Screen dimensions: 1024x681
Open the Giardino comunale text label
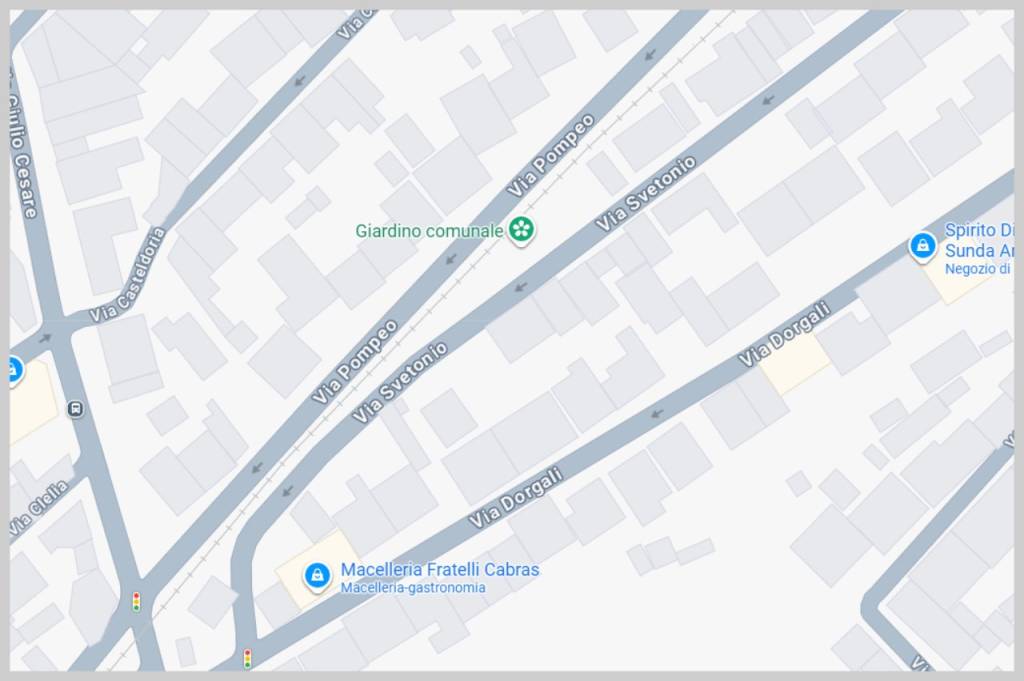pos(429,230)
